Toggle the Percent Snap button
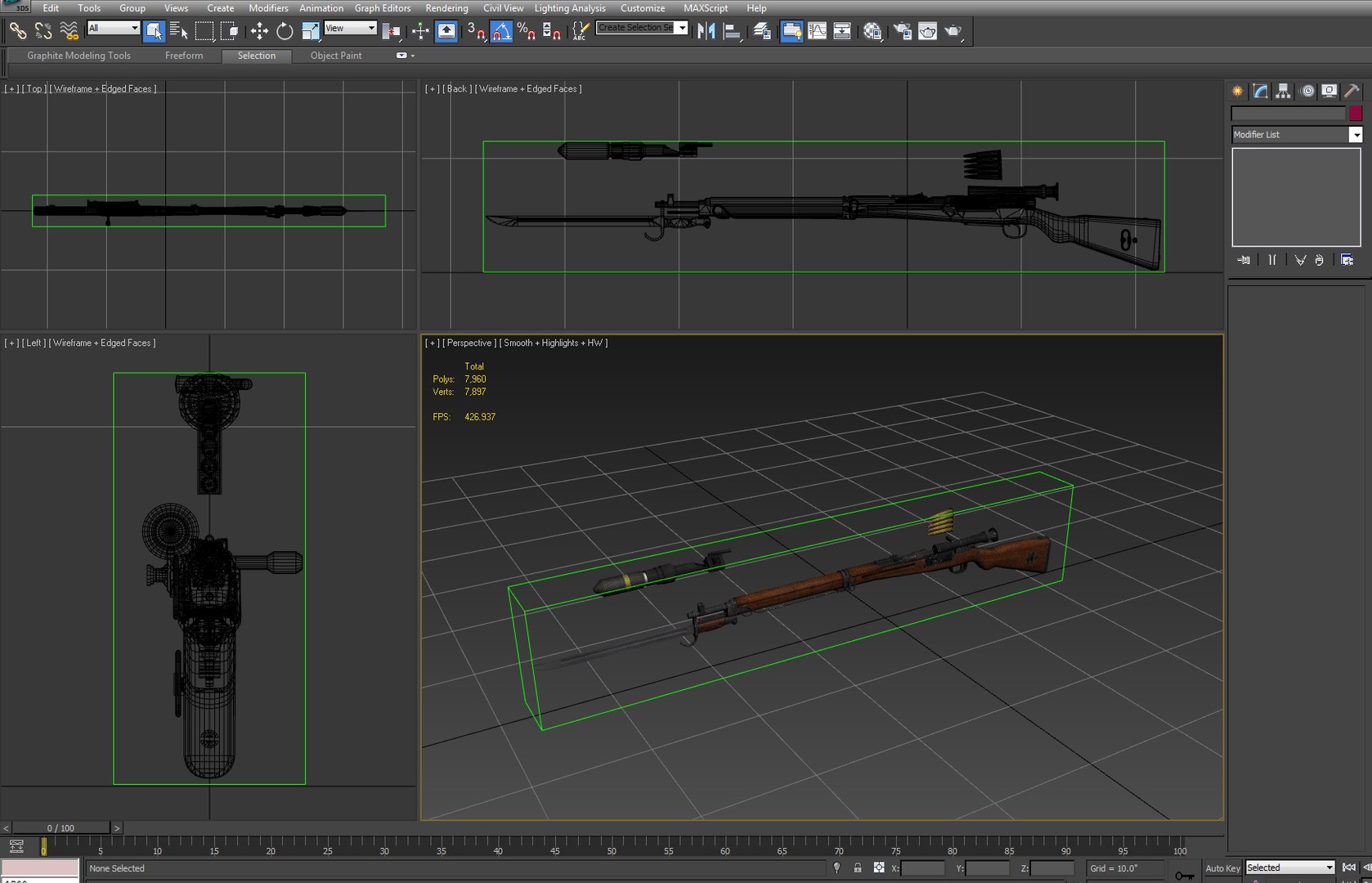 pyautogui.click(x=527, y=31)
